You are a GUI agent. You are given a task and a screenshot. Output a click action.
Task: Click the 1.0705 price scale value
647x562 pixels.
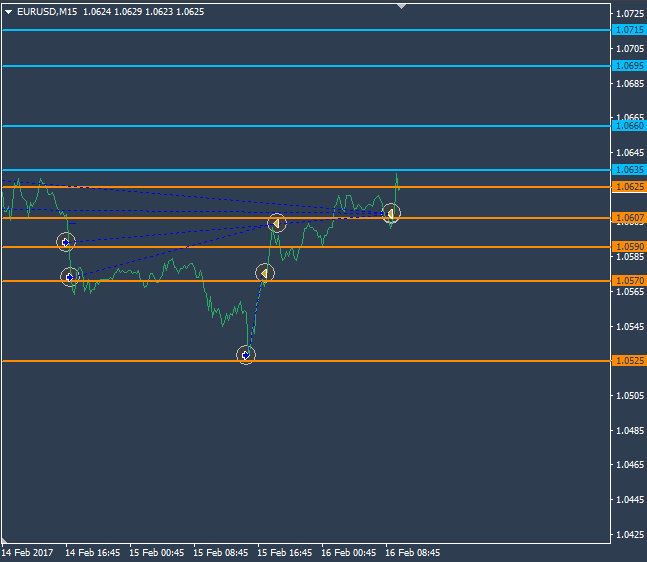(x=630, y=49)
